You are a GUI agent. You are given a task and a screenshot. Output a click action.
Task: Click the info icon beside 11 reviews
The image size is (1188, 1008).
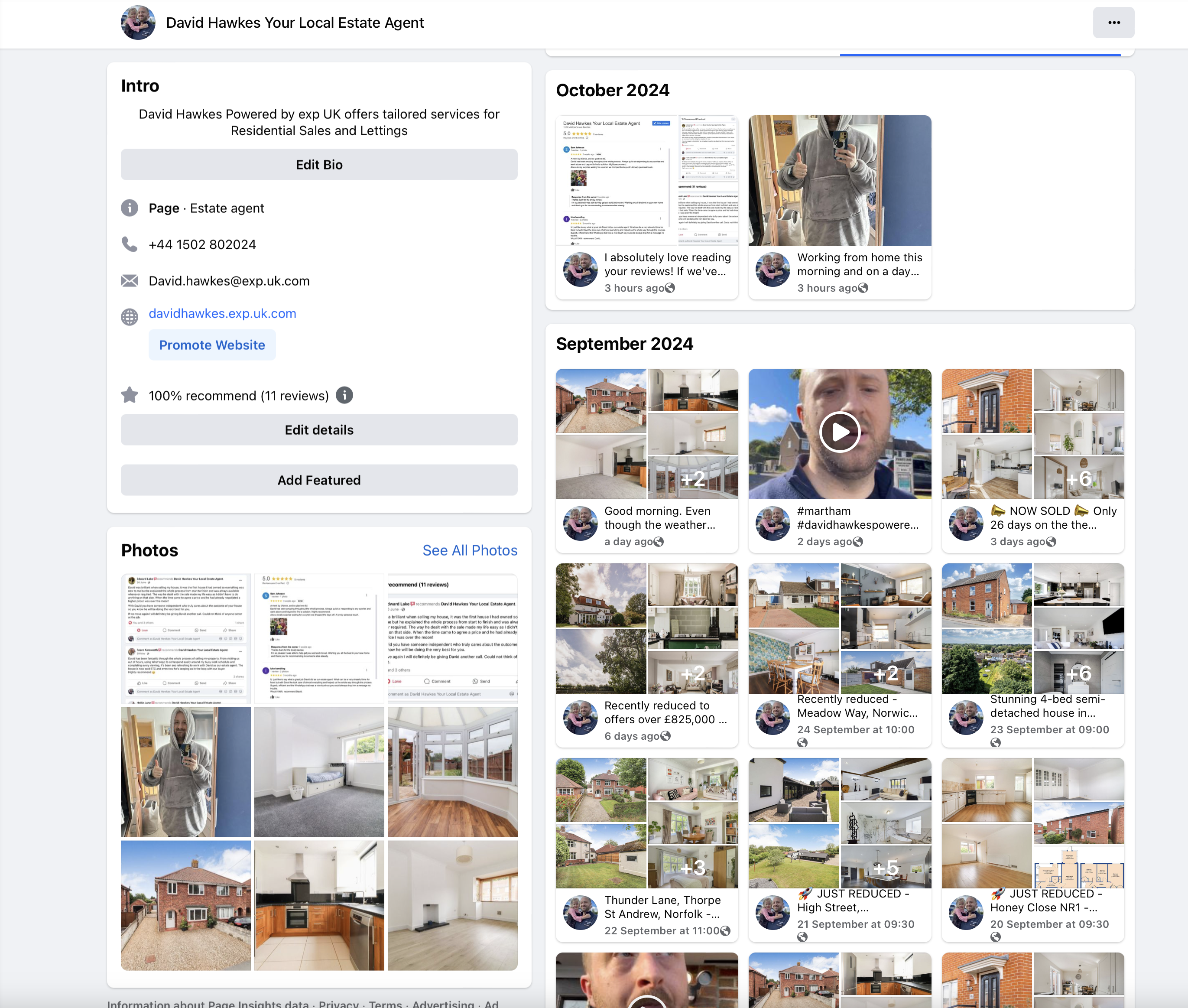[x=344, y=395]
